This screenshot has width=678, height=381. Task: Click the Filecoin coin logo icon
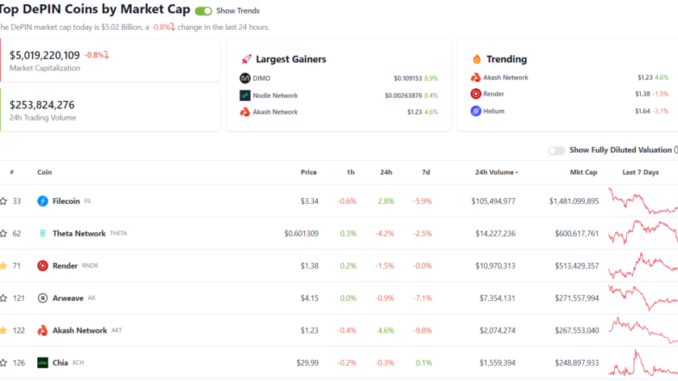(42, 201)
